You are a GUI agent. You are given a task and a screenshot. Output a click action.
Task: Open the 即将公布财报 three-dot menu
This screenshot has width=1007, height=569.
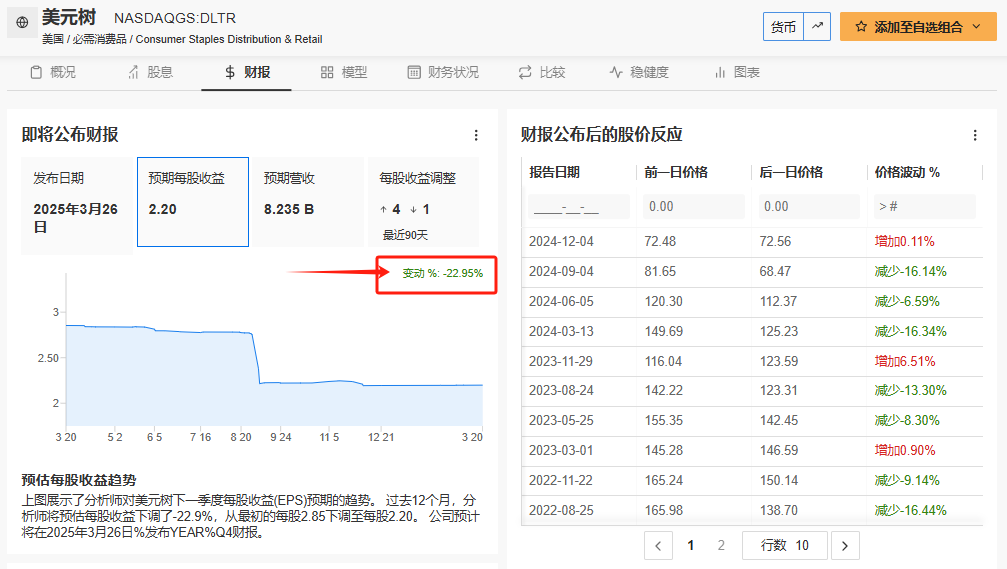click(x=476, y=135)
